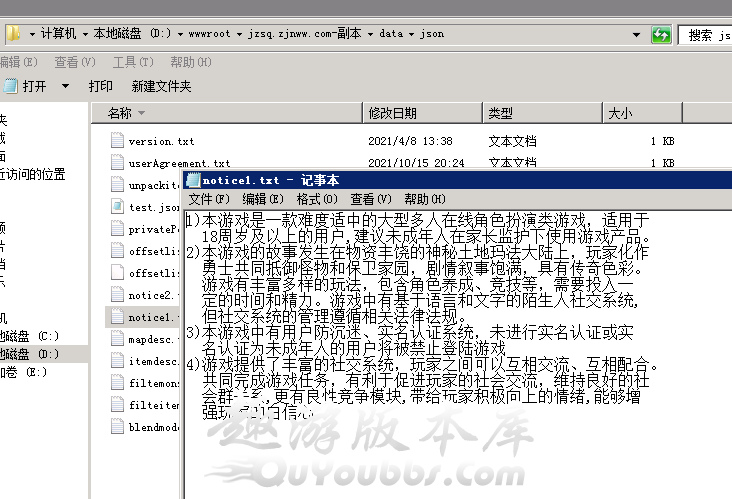Viewport: 732px width, 499px height.
Task: Click the Notepad icon in notice1.txt title bar
Action: [x=193, y=180]
